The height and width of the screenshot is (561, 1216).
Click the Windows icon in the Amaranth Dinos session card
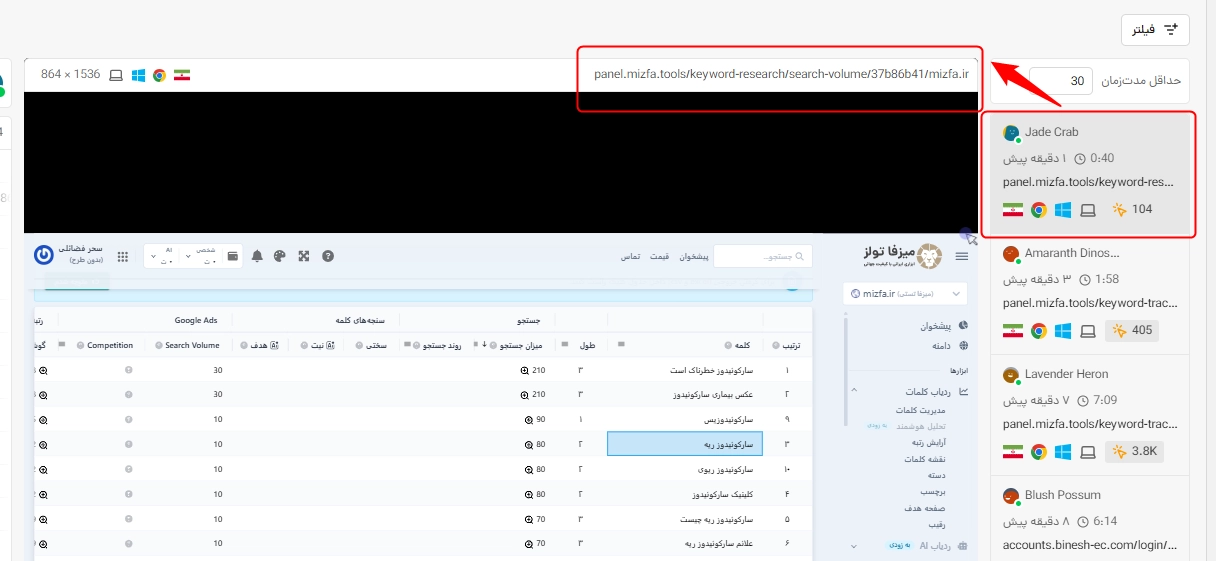(x=1063, y=331)
